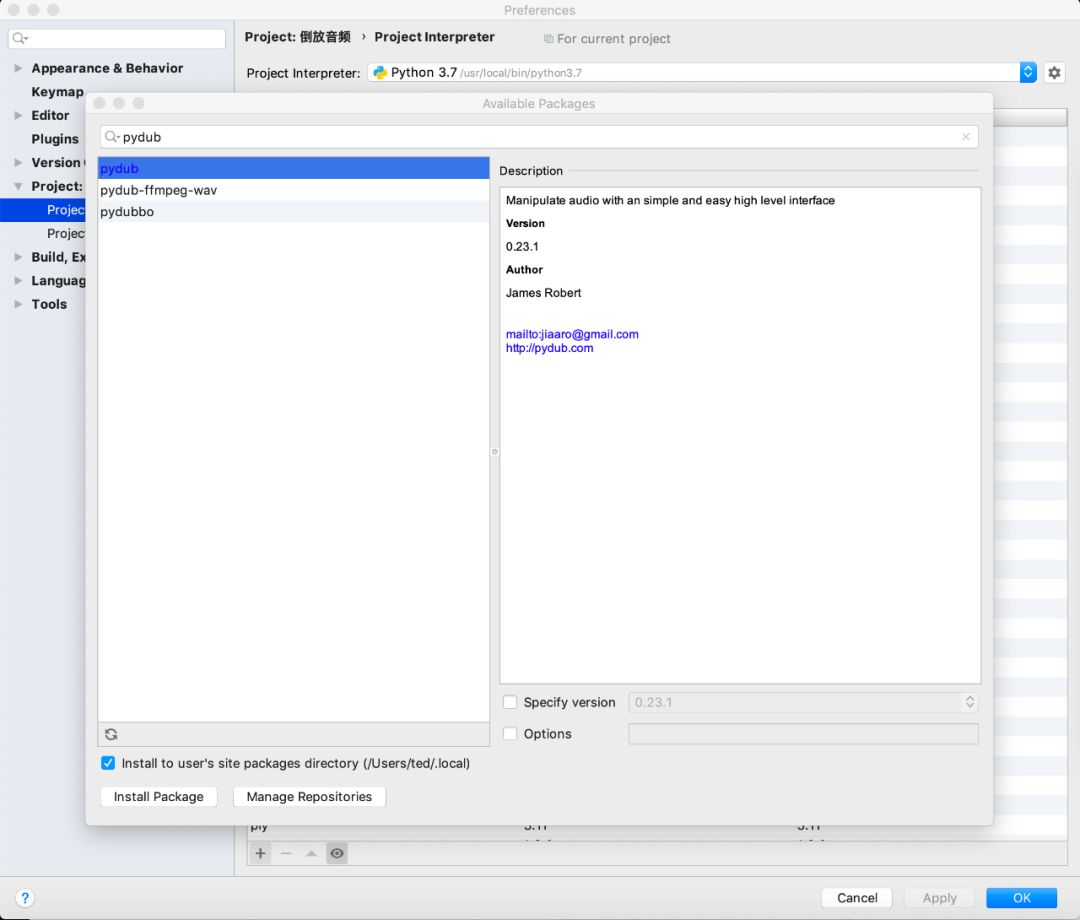Image resolution: width=1080 pixels, height=920 pixels.
Task: Enable the Specify version checkbox
Action: click(x=510, y=702)
